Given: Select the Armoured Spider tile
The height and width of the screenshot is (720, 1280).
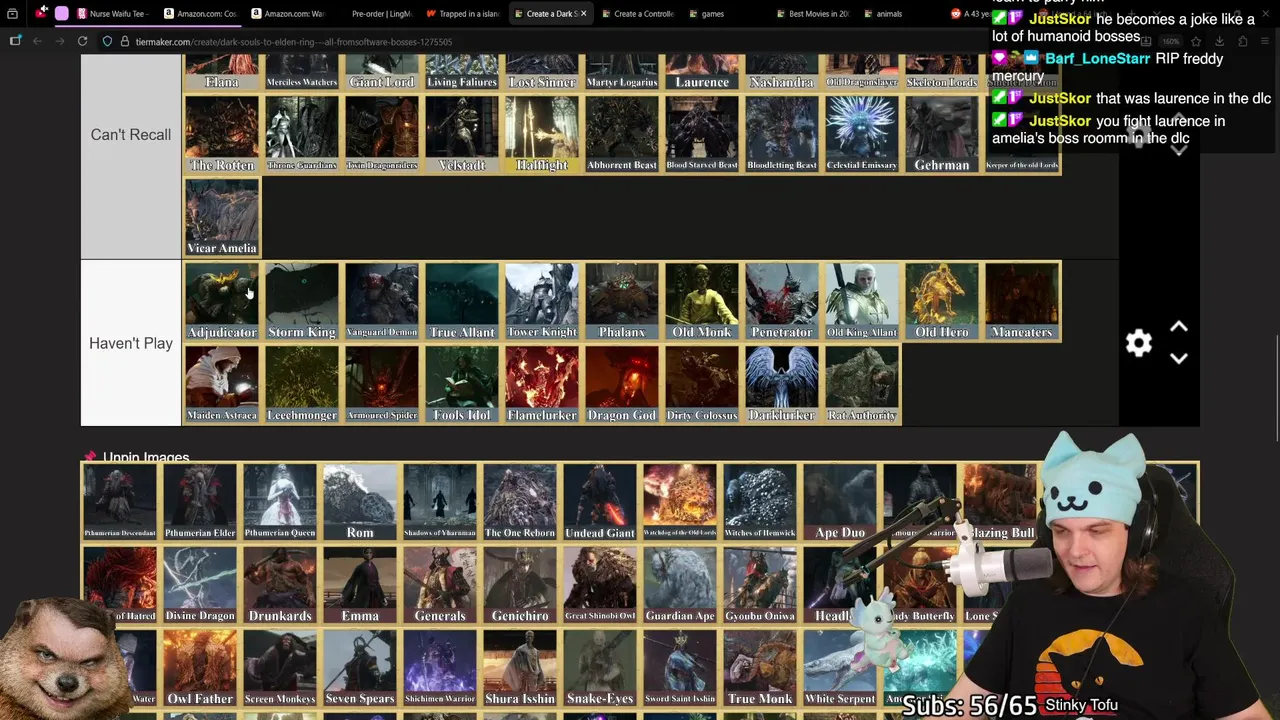Looking at the screenshot, I should 382,384.
